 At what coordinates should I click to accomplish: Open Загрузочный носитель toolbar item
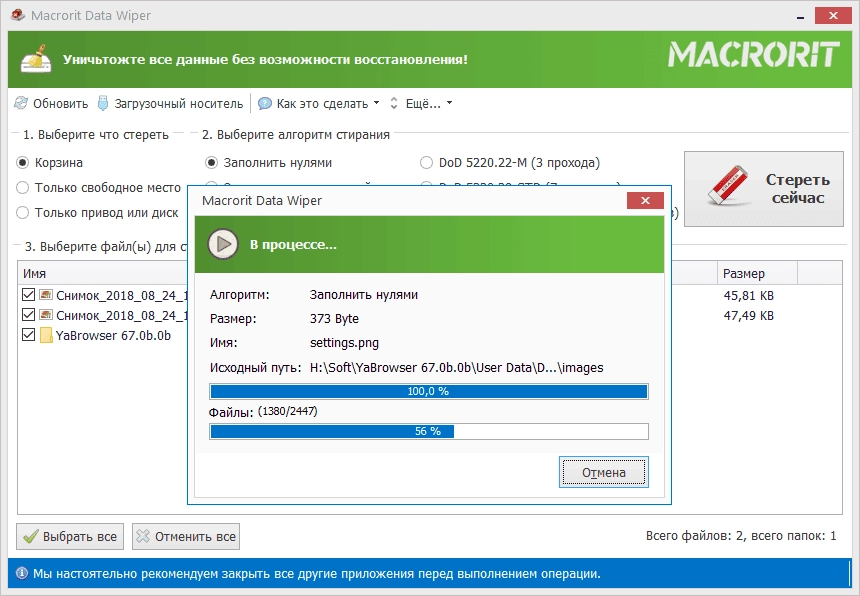171,103
